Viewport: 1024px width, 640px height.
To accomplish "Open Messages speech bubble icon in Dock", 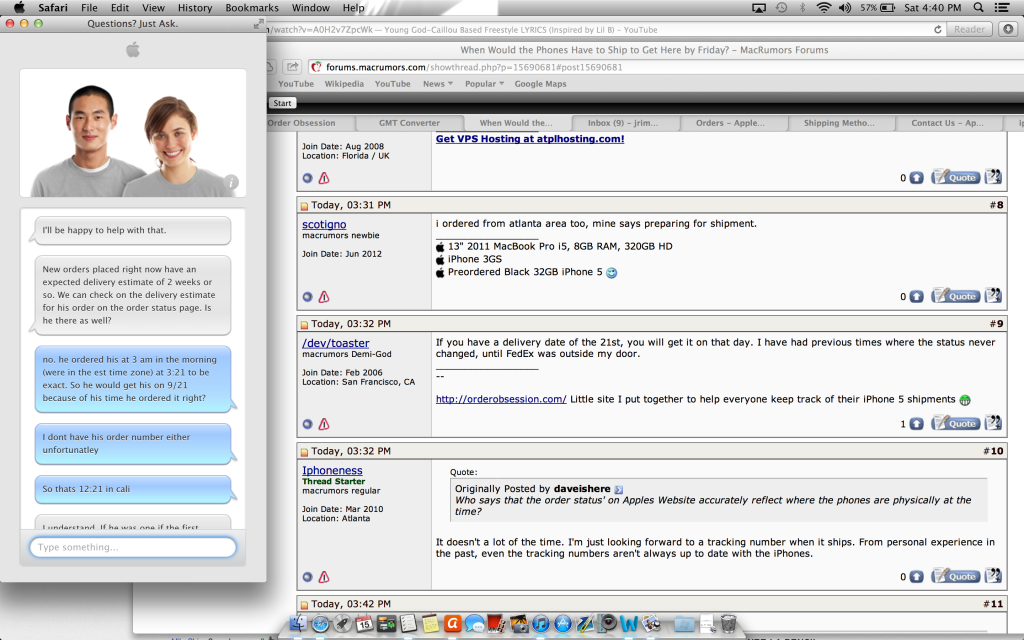I will point(475,624).
